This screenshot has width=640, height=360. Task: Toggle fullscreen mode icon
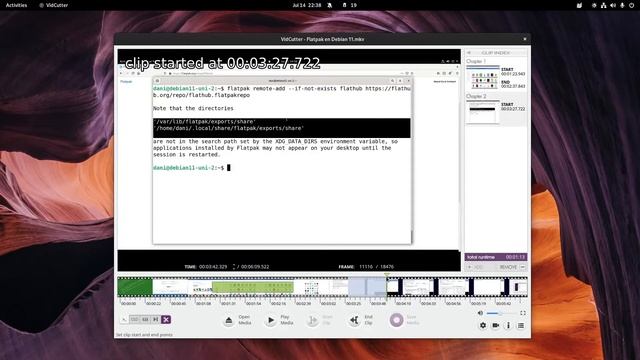[522, 313]
